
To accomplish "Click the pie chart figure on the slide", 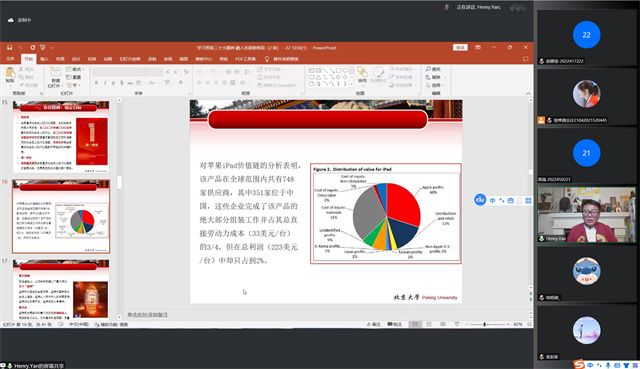I will pos(386,213).
